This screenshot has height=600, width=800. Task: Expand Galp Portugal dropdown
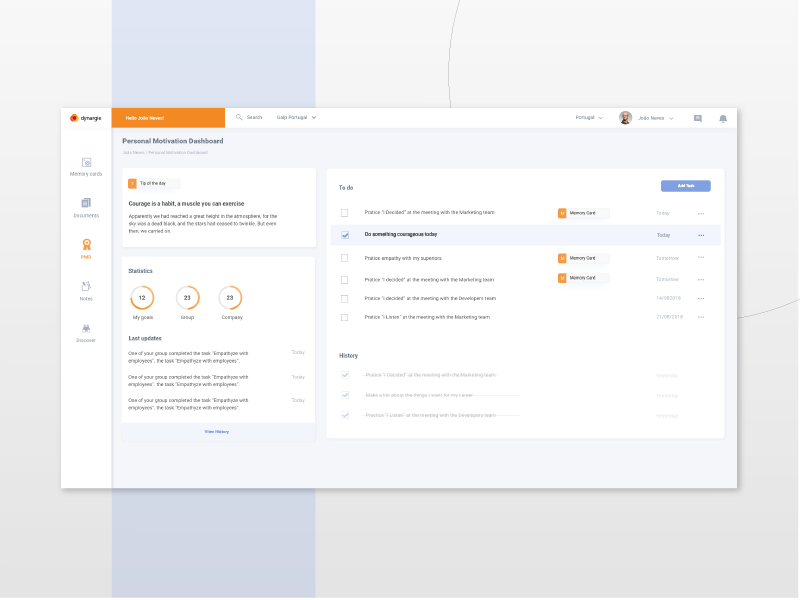(296, 117)
